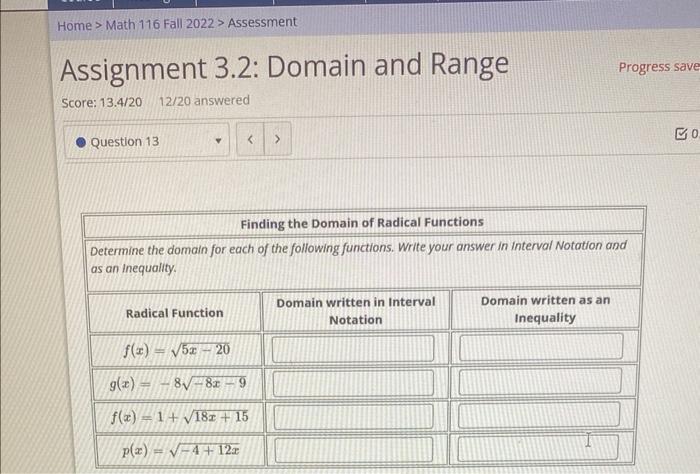This screenshot has height=474, width=700.
Task: Click inequality field for p(x) row
Action: tap(538, 448)
